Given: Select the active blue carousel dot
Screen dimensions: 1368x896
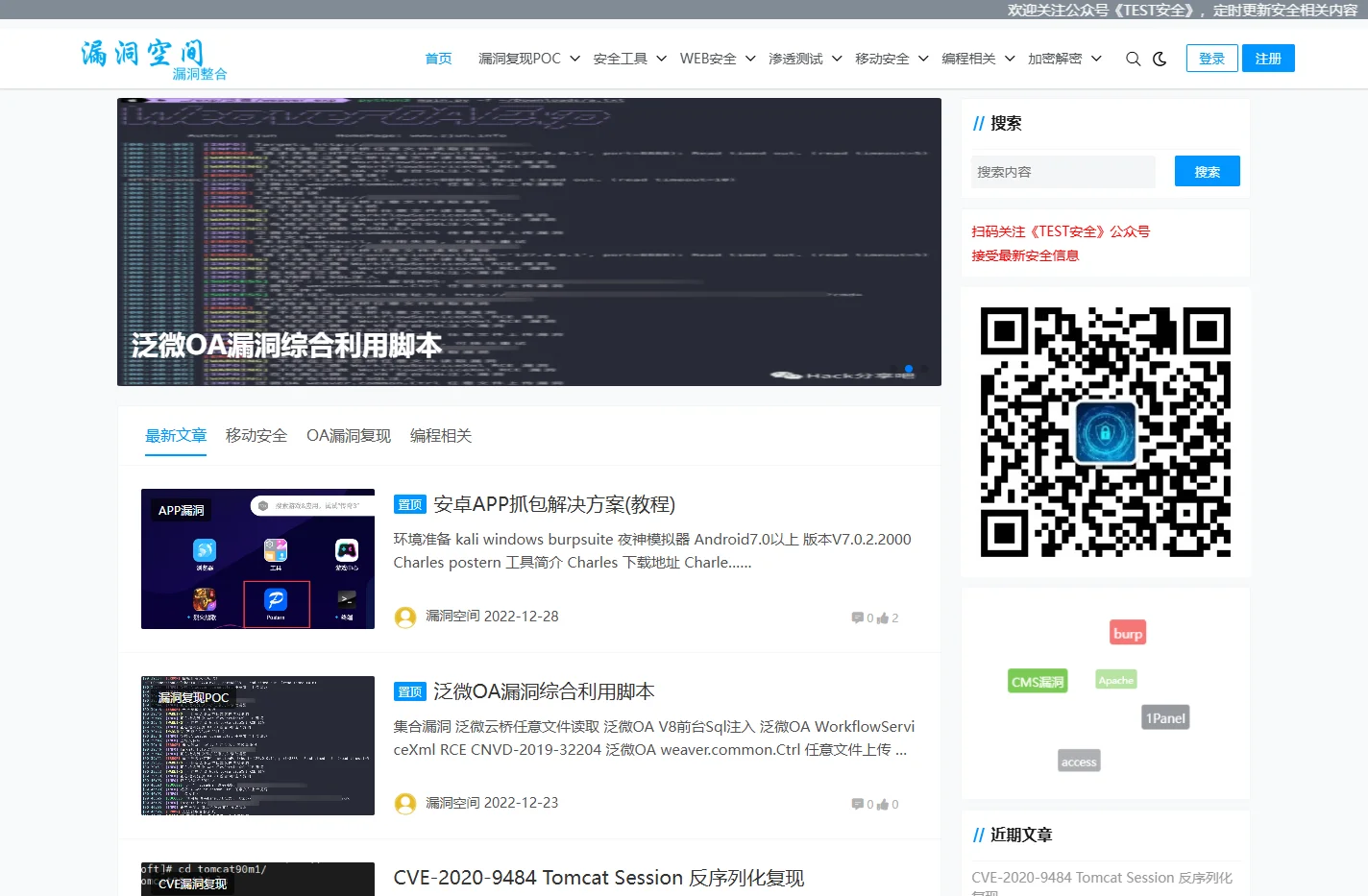Looking at the screenshot, I should (x=909, y=369).
